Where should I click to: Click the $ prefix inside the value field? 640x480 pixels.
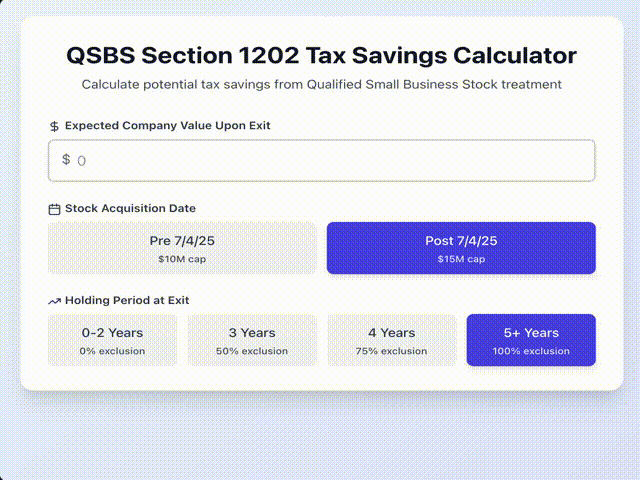(x=66, y=160)
